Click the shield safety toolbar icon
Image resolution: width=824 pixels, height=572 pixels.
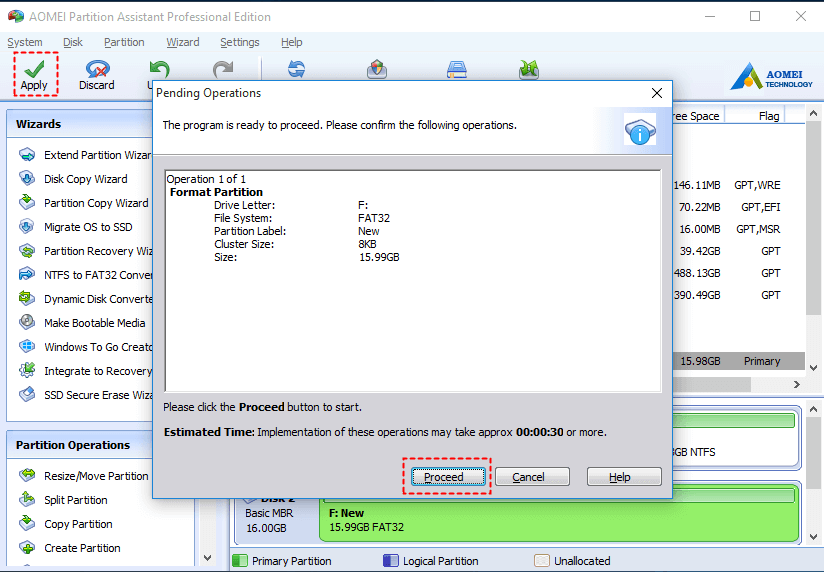pyautogui.click(x=377, y=69)
